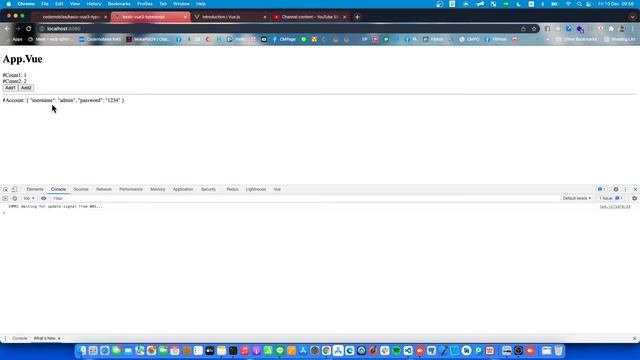640x360 pixels.
Task: Open Chrome History menu
Action: [x=93, y=4]
